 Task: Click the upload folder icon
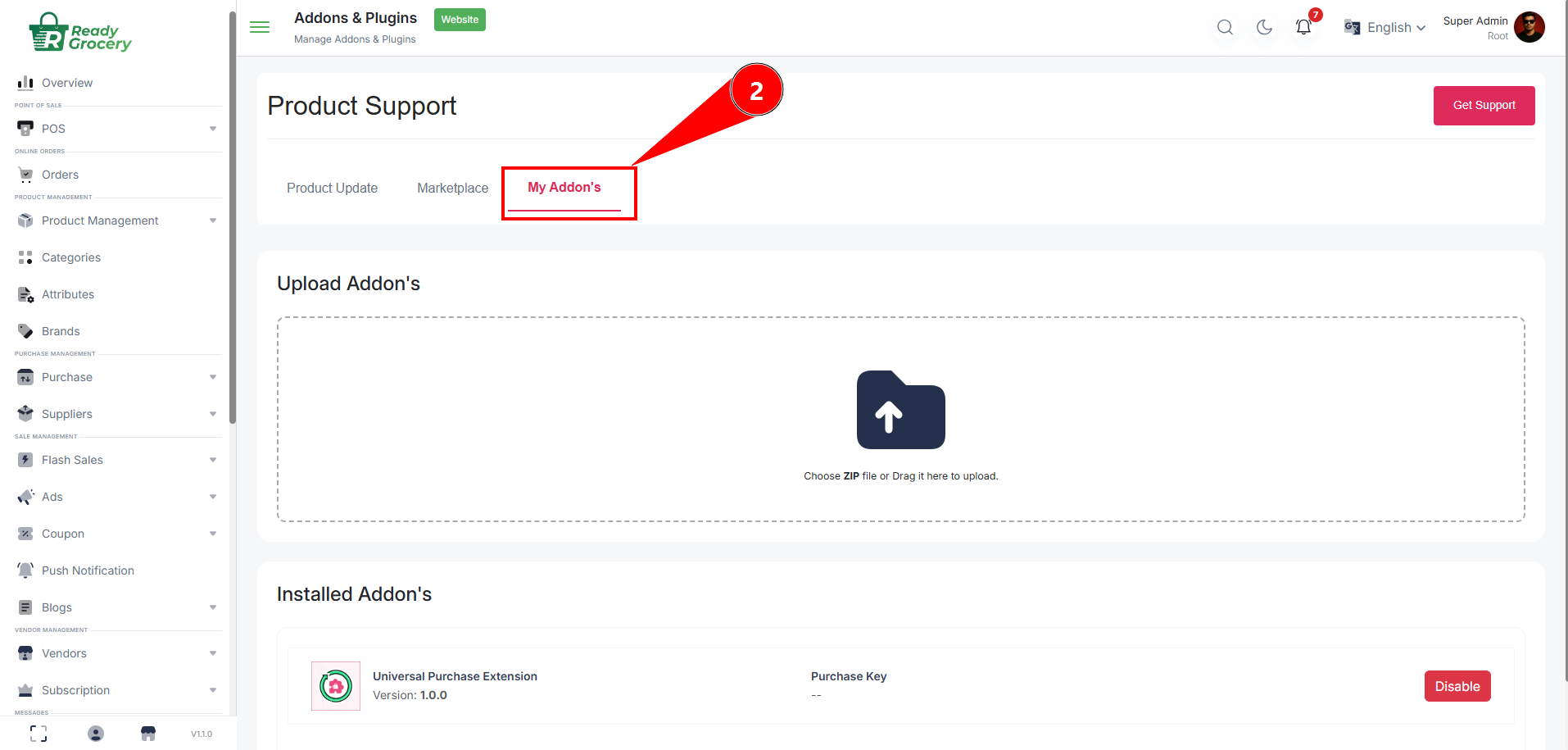(900, 410)
